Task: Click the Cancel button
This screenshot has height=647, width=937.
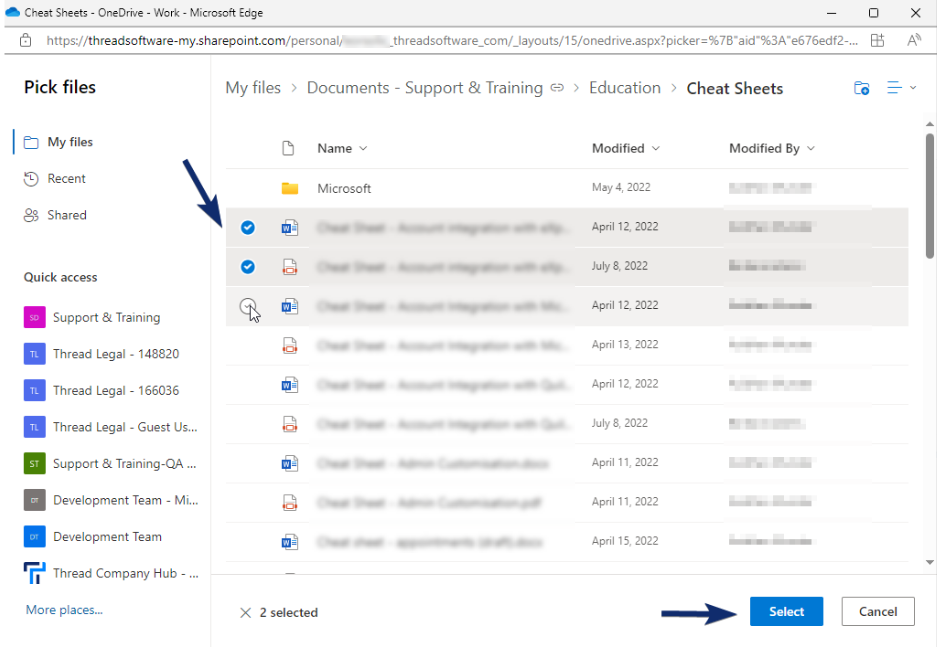Action: [x=878, y=612]
